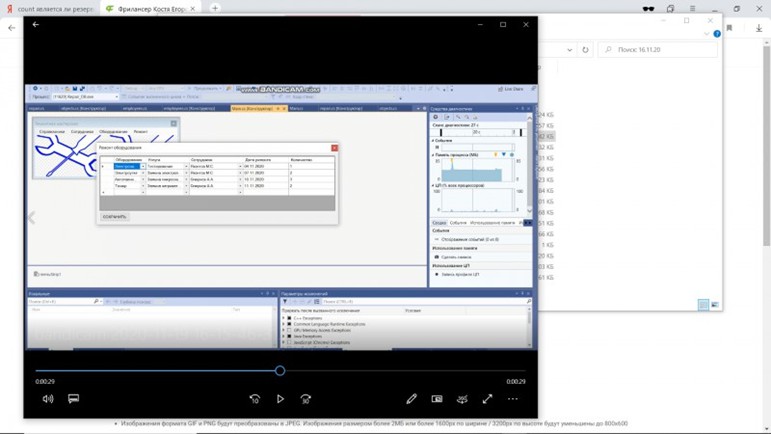This screenshot has height=434, width=771.
Task: Refresh the Explorer folder view
Action: pos(585,50)
